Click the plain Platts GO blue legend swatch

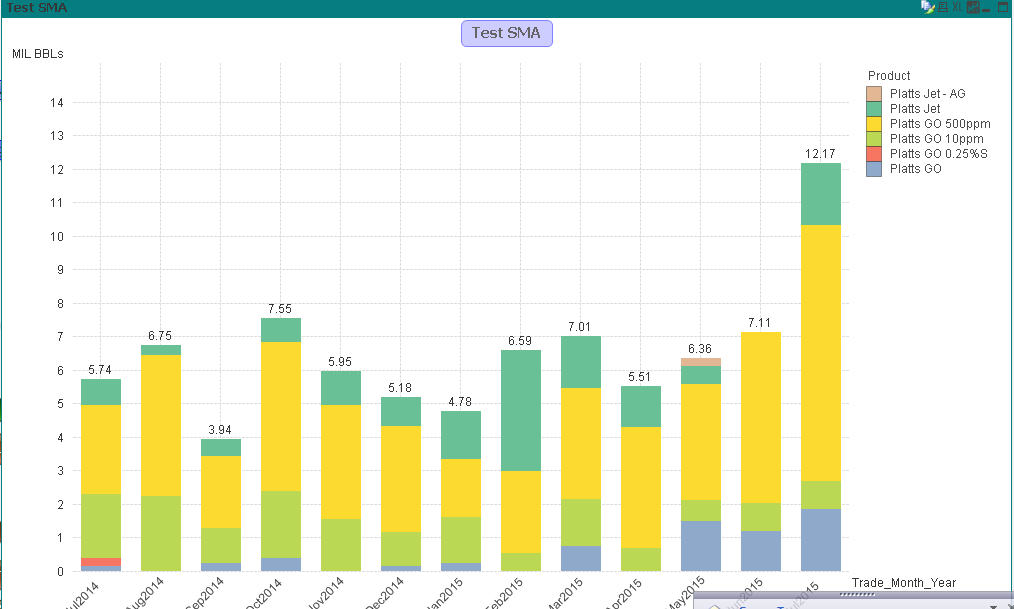874,169
